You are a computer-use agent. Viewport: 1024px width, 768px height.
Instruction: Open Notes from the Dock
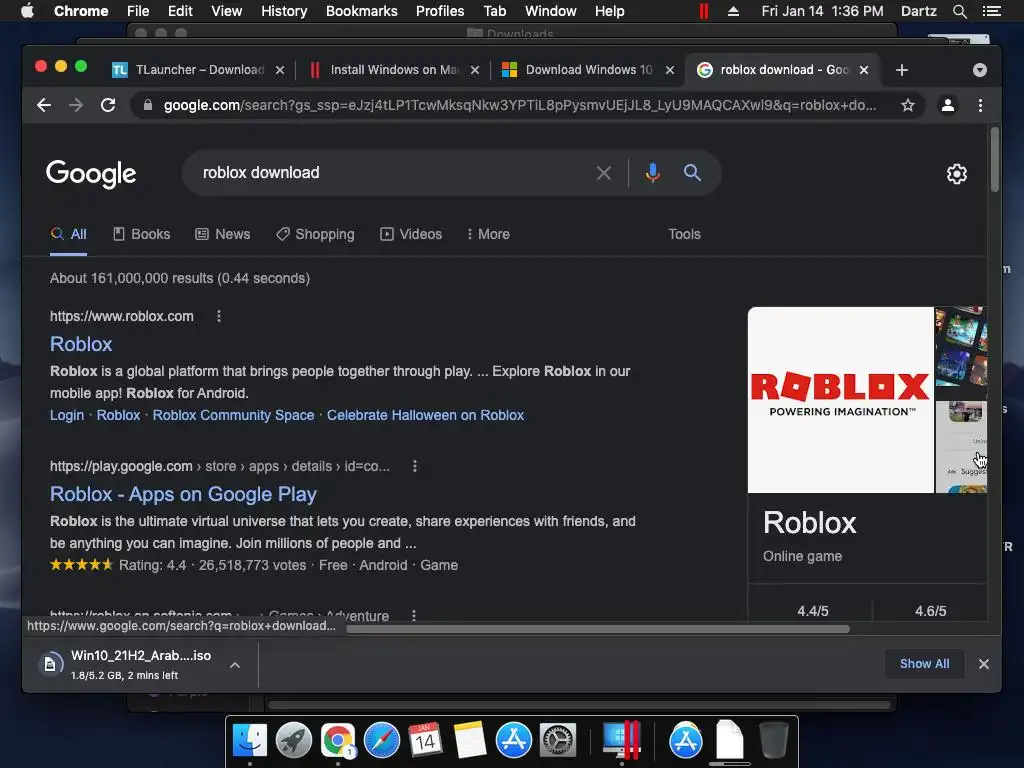point(469,741)
